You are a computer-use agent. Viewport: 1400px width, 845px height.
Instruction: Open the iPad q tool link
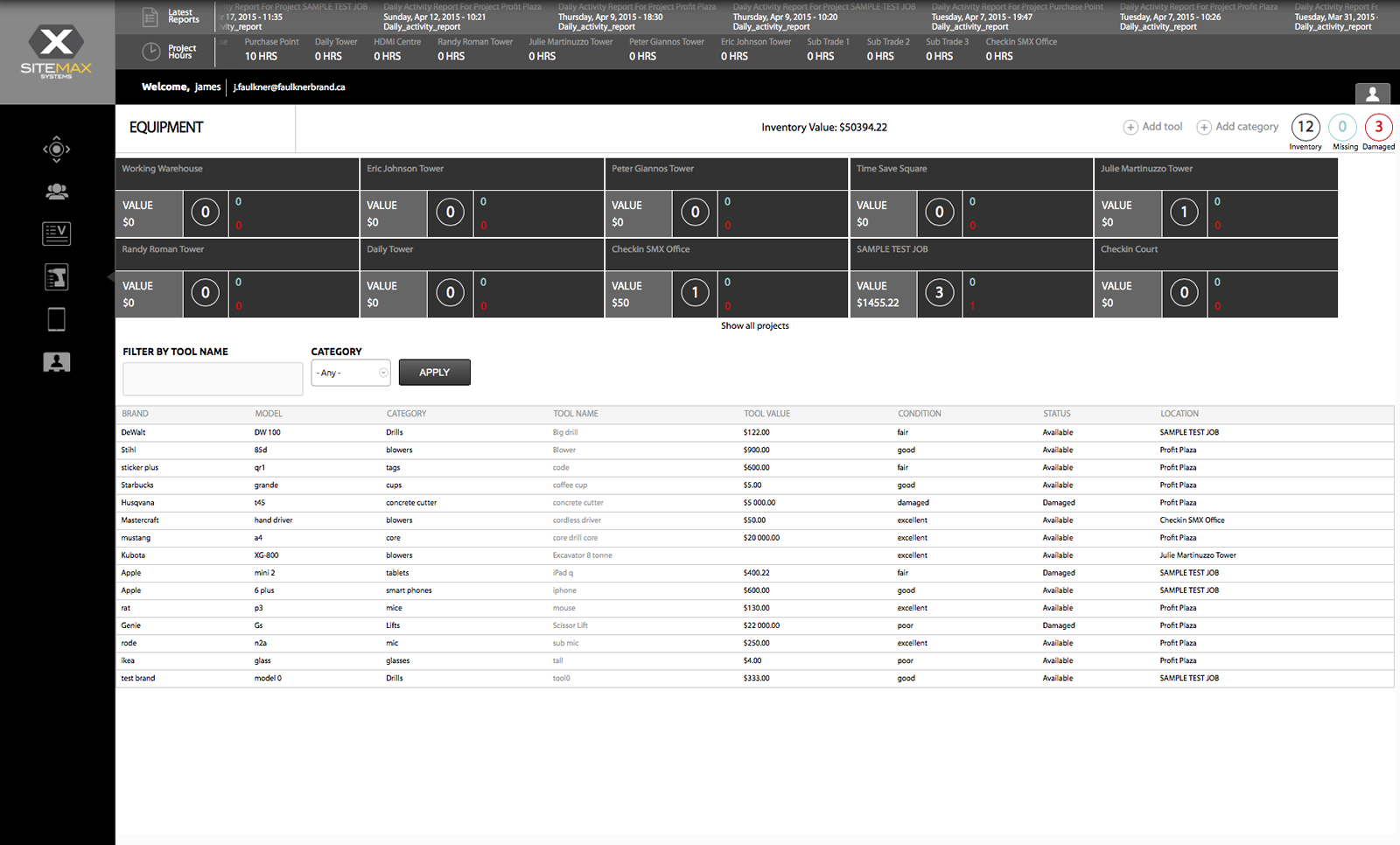[x=563, y=573]
